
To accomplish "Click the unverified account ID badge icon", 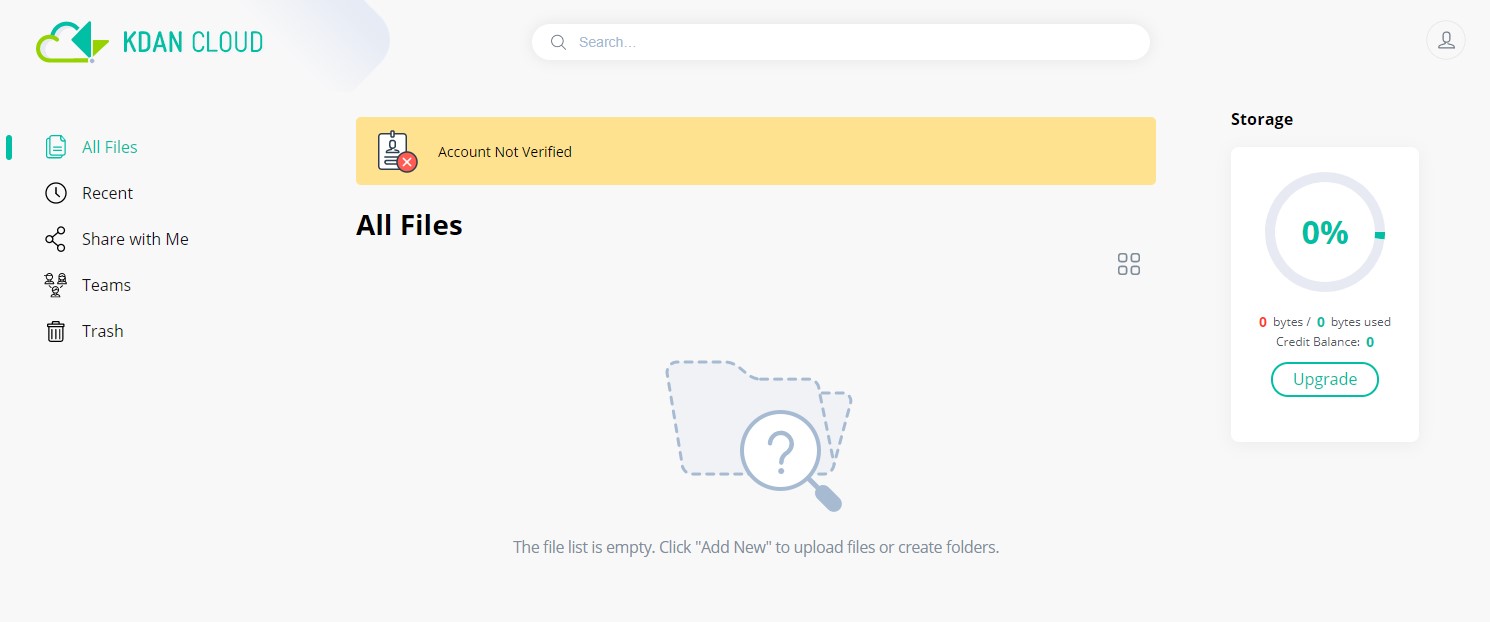I will pyautogui.click(x=397, y=151).
